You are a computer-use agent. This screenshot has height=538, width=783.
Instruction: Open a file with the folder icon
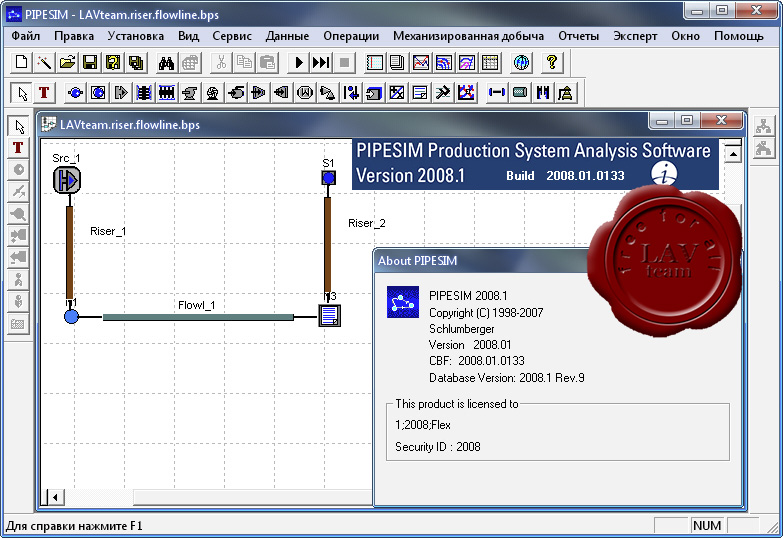click(67, 62)
